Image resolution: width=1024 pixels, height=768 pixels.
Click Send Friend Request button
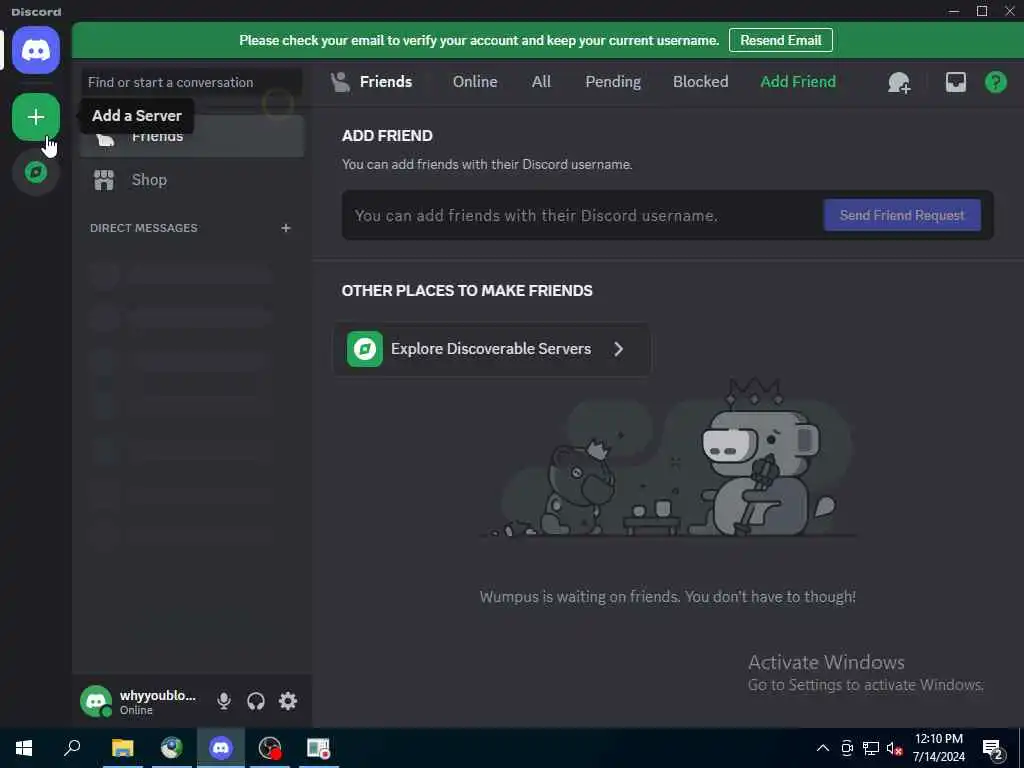pyautogui.click(x=902, y=215)
